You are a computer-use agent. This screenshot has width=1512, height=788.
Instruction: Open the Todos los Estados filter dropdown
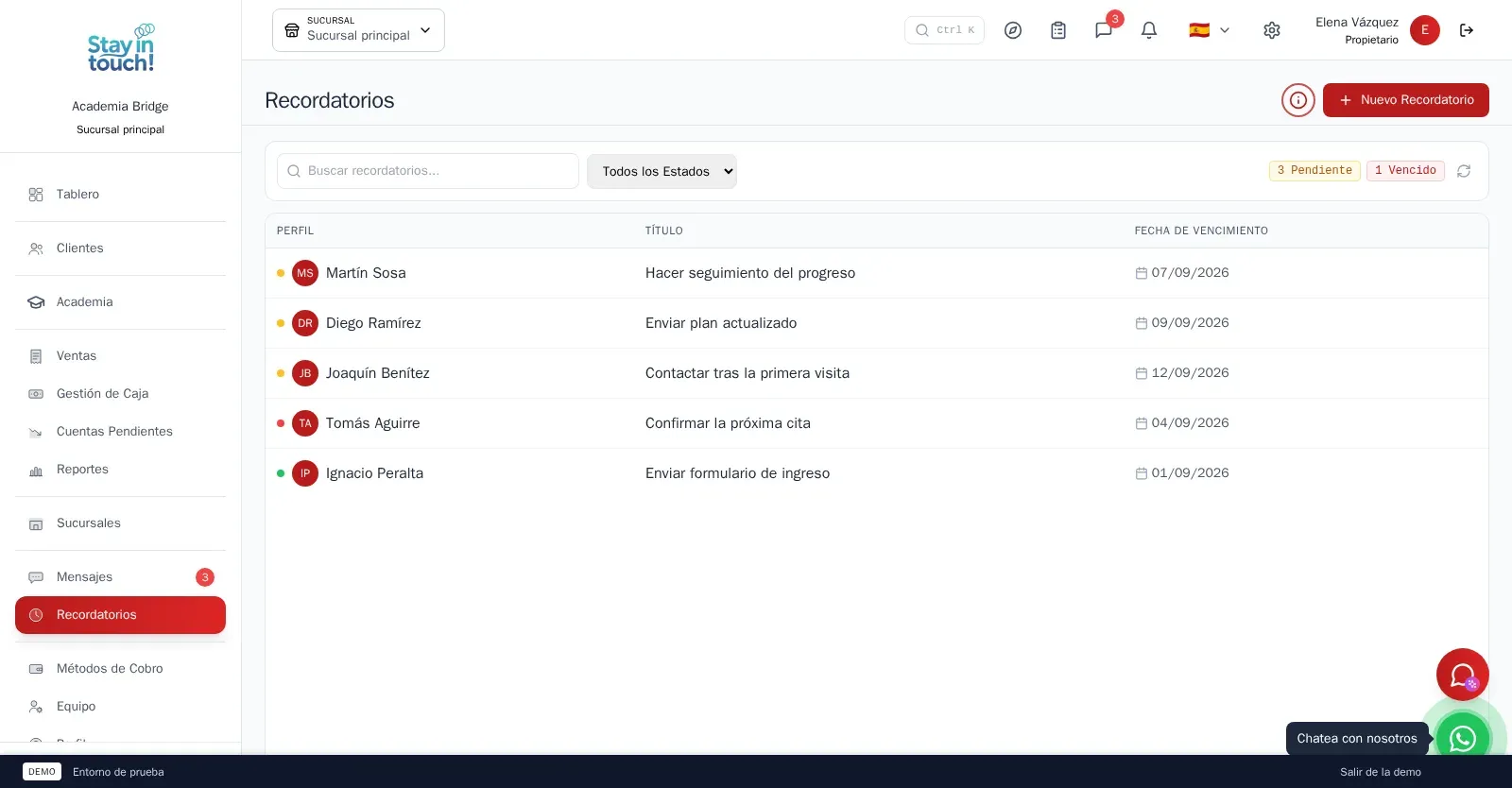pos(661,171)
